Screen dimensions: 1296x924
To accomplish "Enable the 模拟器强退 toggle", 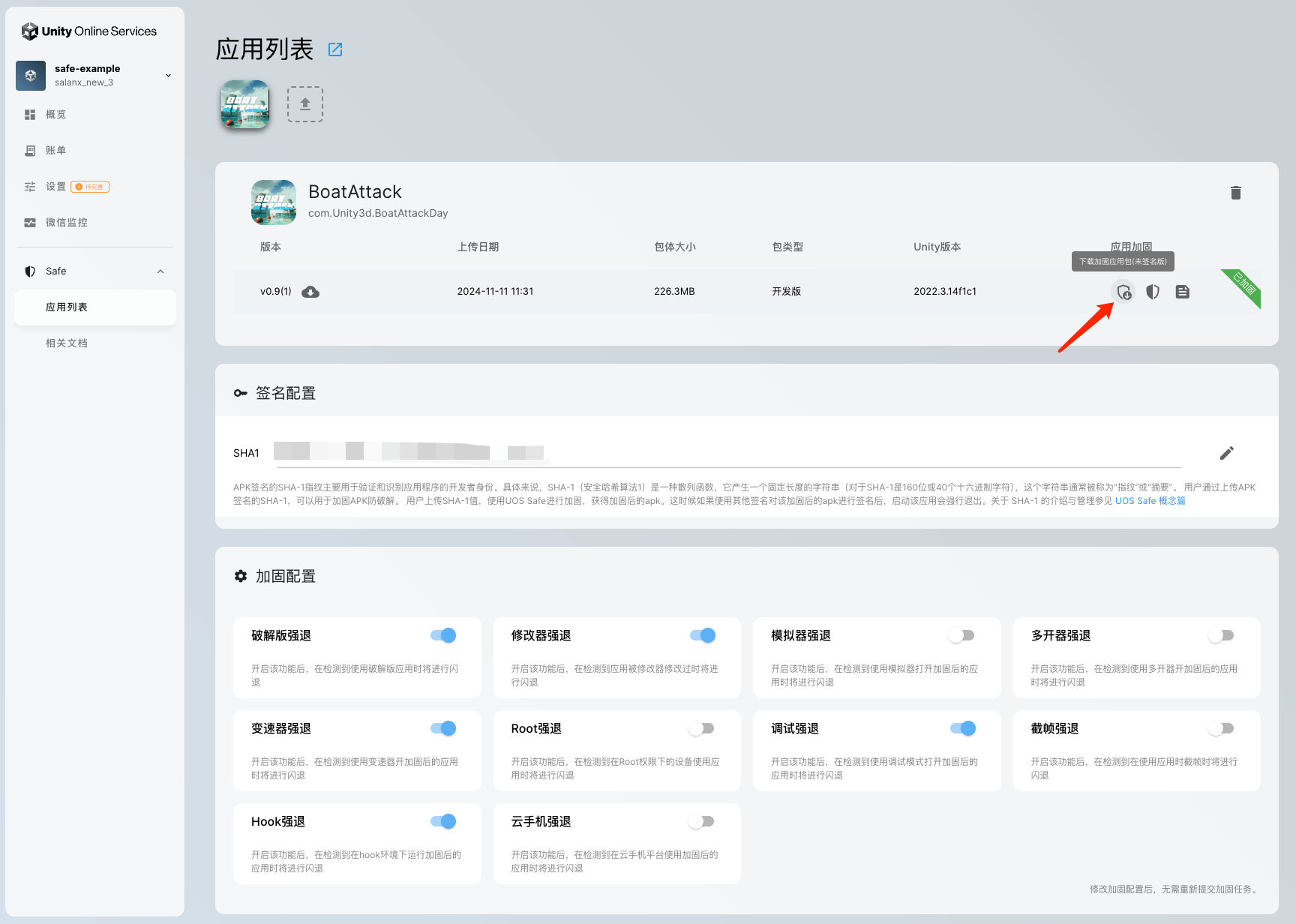I will (x=961, y=635).
